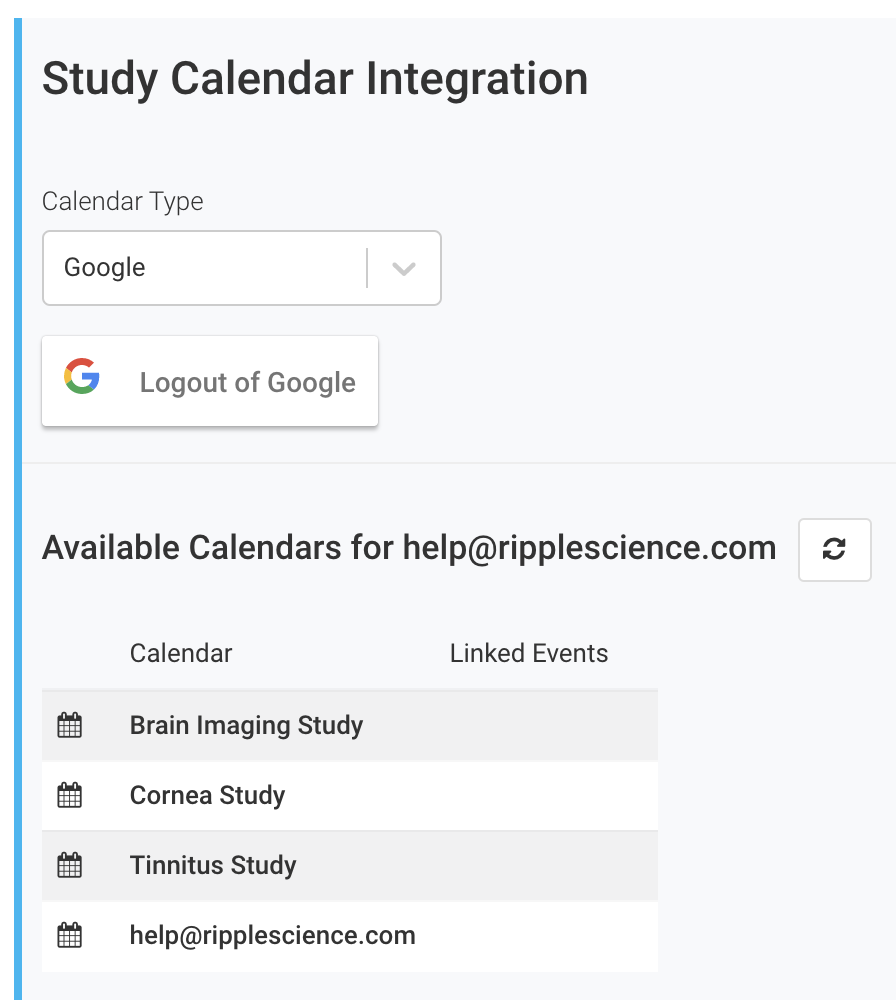This screenshot has height=1000, width=896.
Task: Click the Google G logo
Action: tap(82, 377)
